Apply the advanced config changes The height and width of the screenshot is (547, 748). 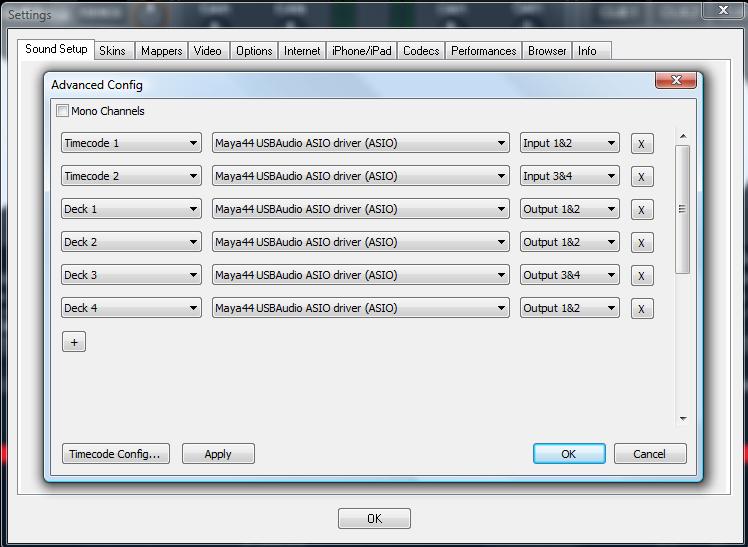(x=218, y=454)
